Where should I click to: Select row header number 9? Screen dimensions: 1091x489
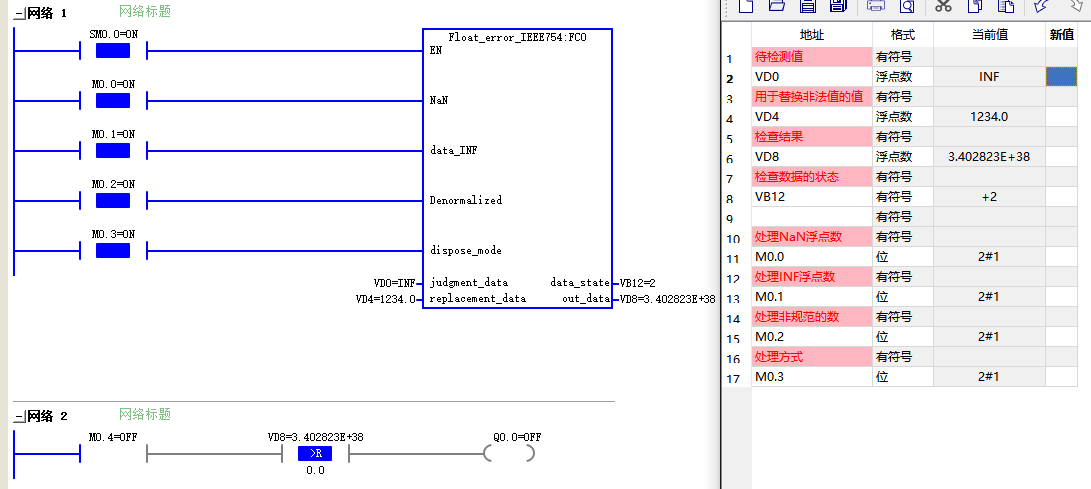(736, 218)
